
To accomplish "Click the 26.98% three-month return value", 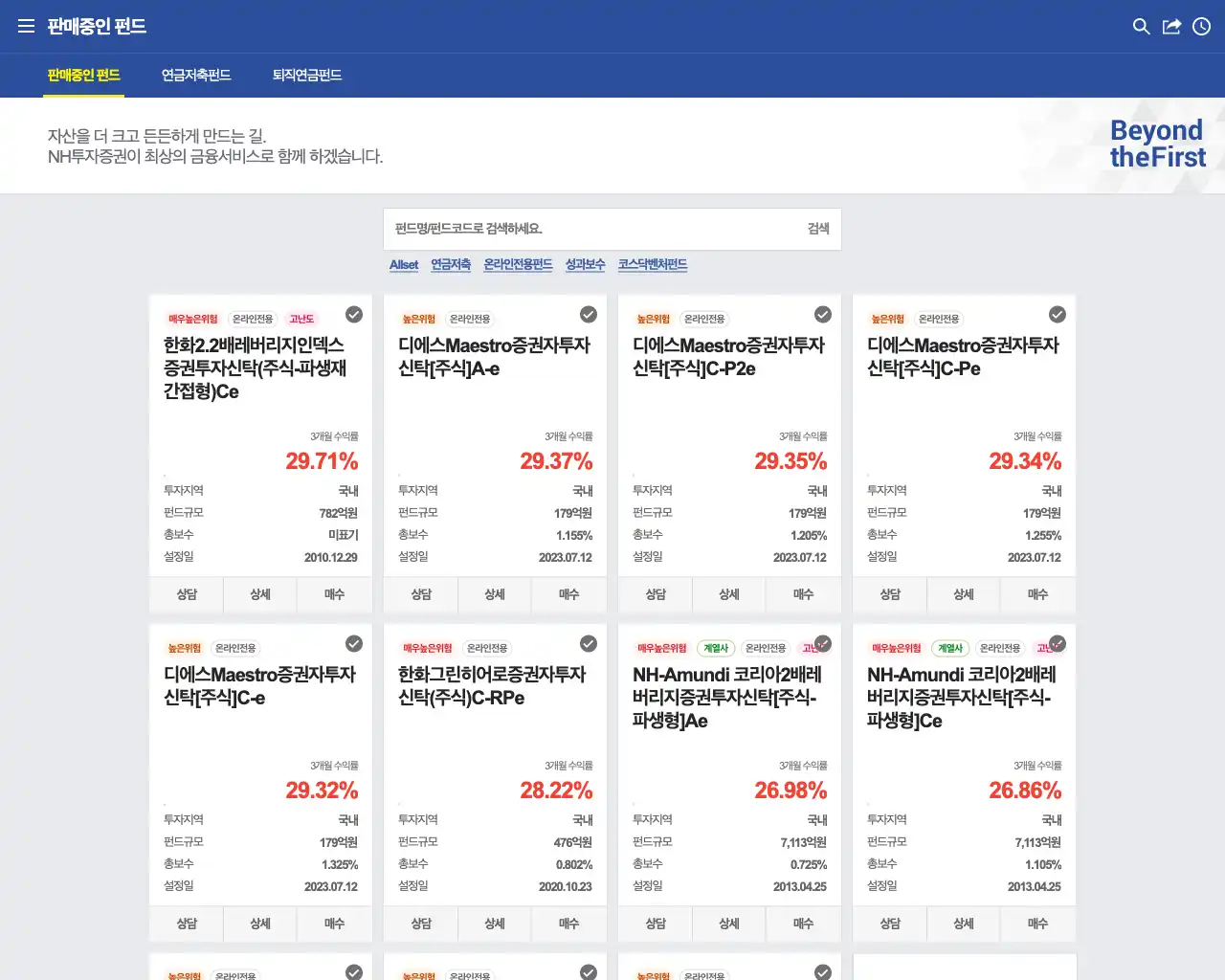I will point(791,791).
